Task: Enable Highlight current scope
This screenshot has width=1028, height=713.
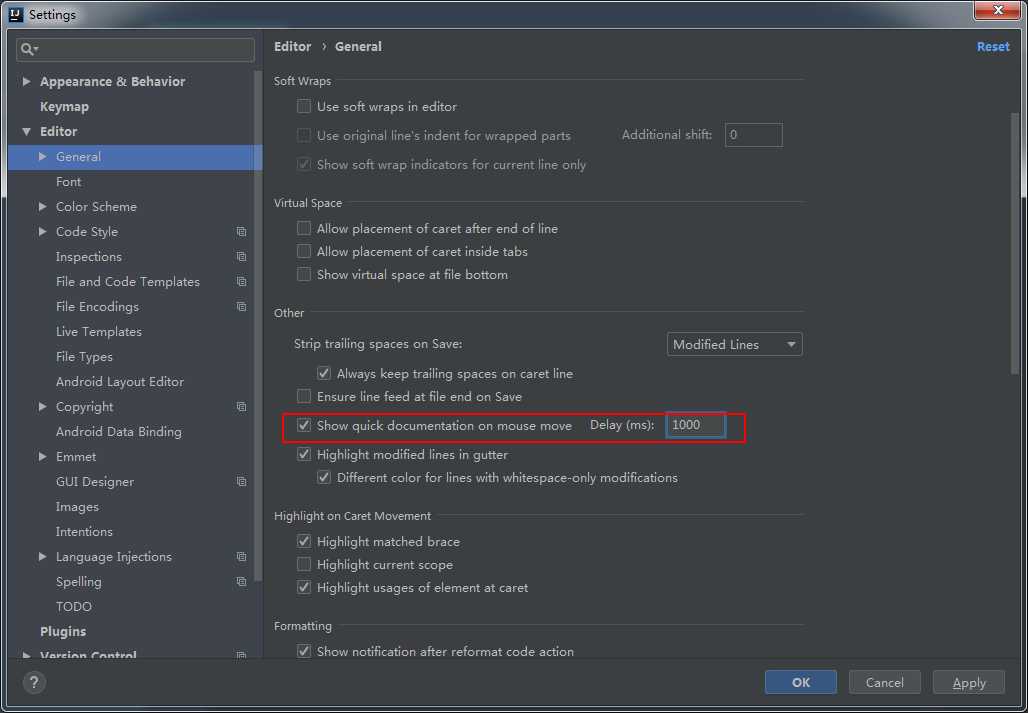Action: click(x=304, y=565)
